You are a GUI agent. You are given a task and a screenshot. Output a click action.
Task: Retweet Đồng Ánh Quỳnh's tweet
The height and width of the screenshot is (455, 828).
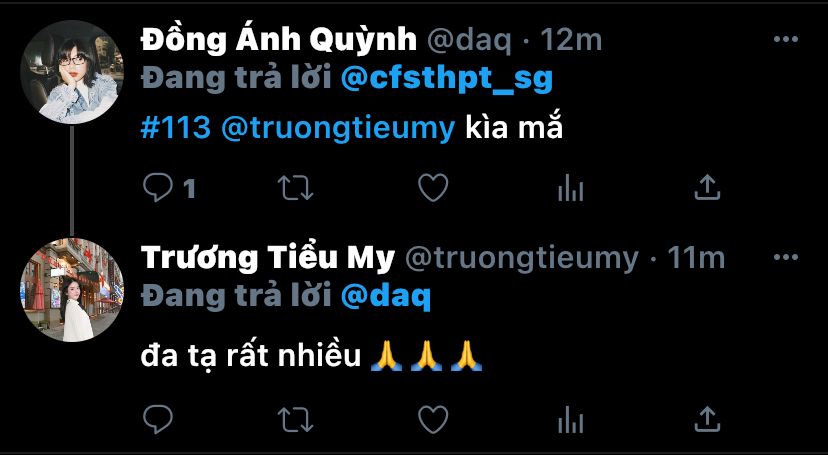coord(296,188)
